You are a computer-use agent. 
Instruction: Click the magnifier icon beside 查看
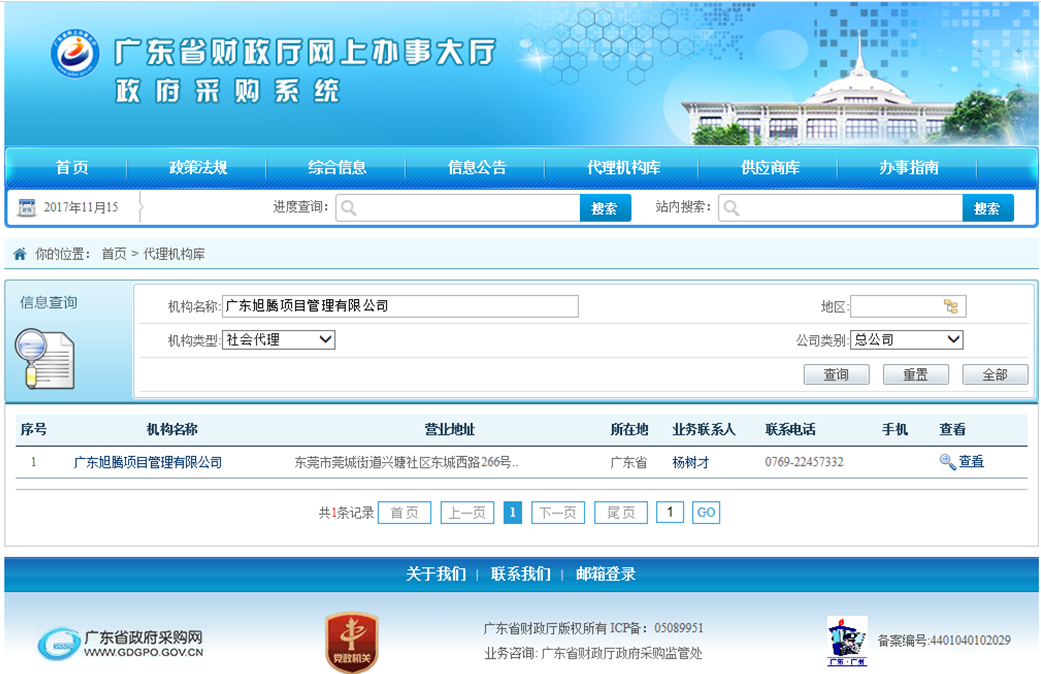(947, 462)
